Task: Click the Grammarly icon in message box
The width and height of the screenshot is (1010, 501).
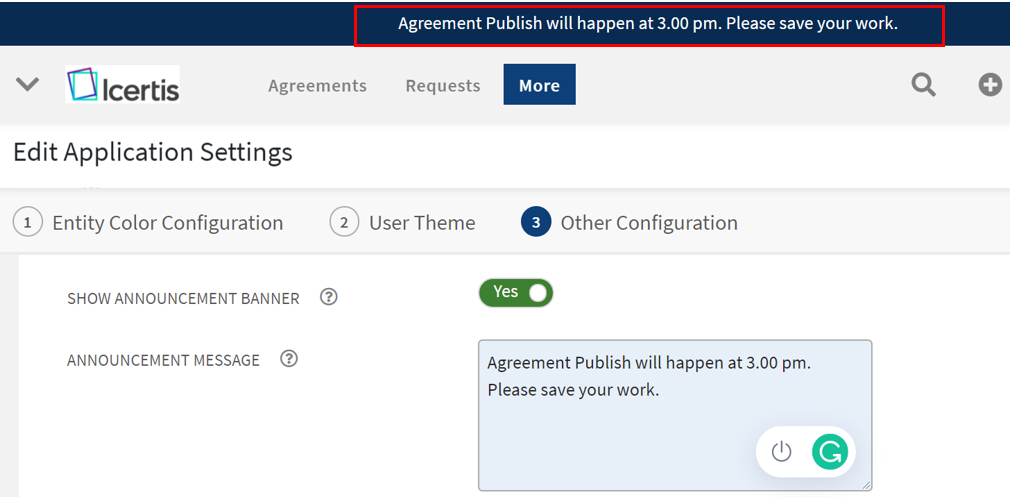Action: [829, 452]
